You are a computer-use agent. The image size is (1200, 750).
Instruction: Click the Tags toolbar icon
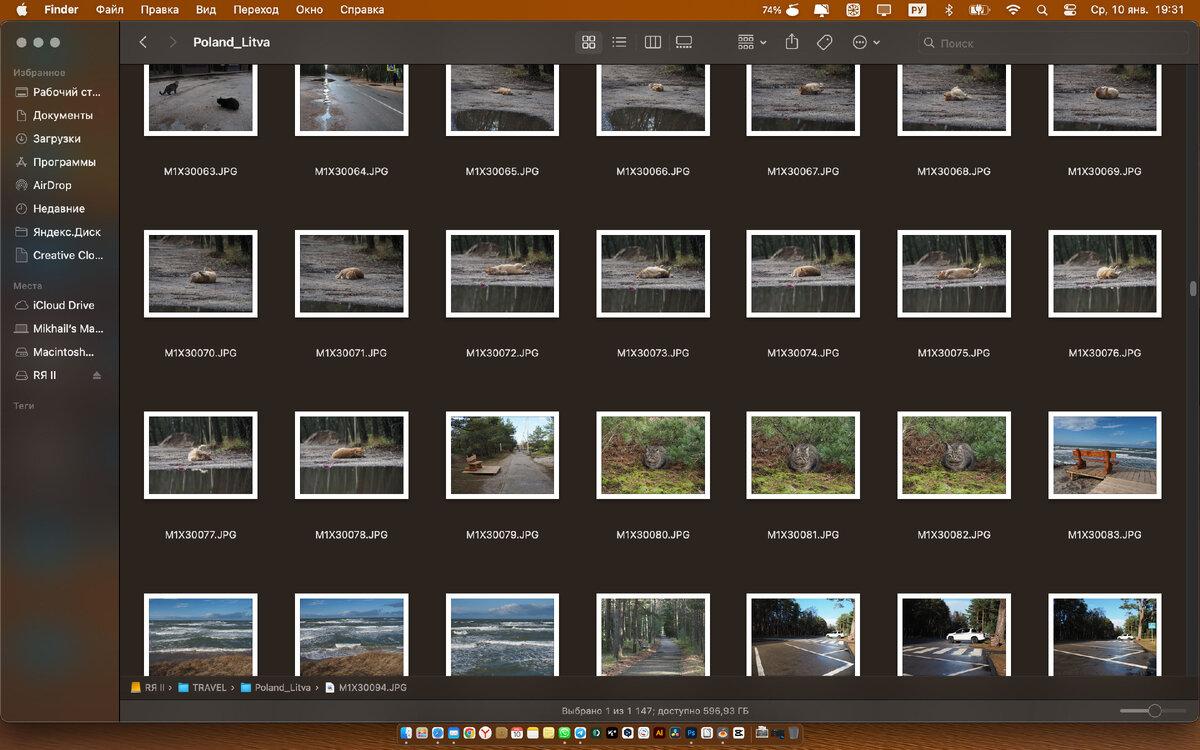(x=824, y=42)
